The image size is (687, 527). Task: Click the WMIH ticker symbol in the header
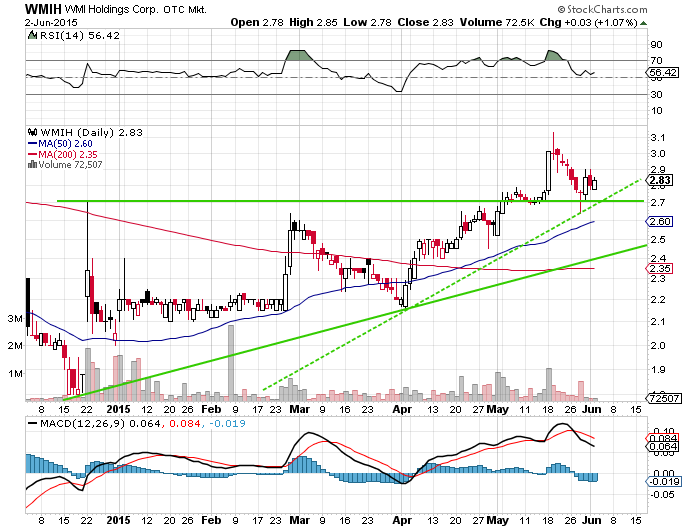(43, 9)
